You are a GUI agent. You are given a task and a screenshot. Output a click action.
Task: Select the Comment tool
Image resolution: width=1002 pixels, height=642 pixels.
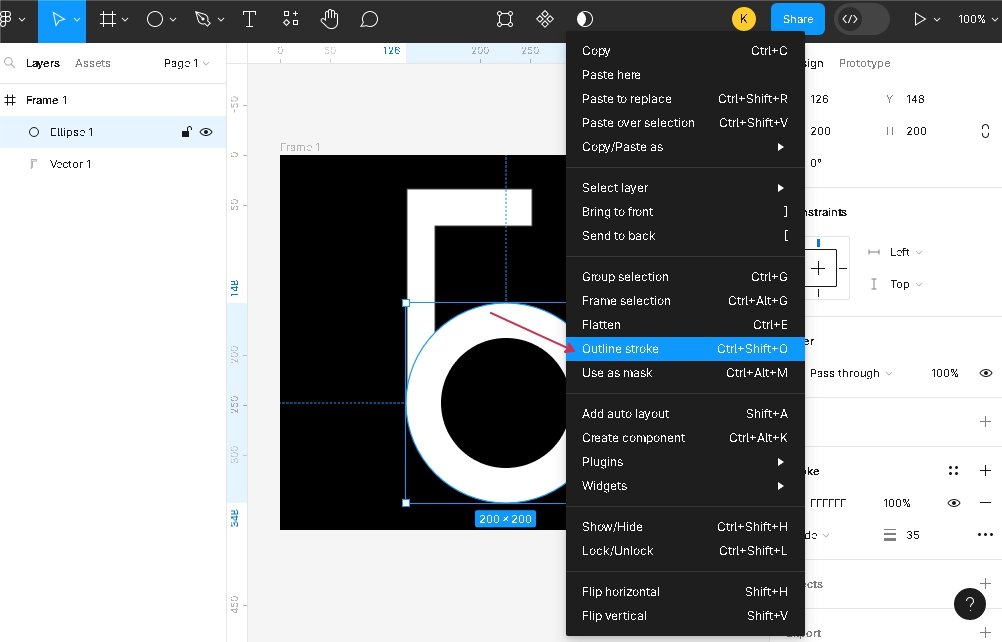pos(369,19)
